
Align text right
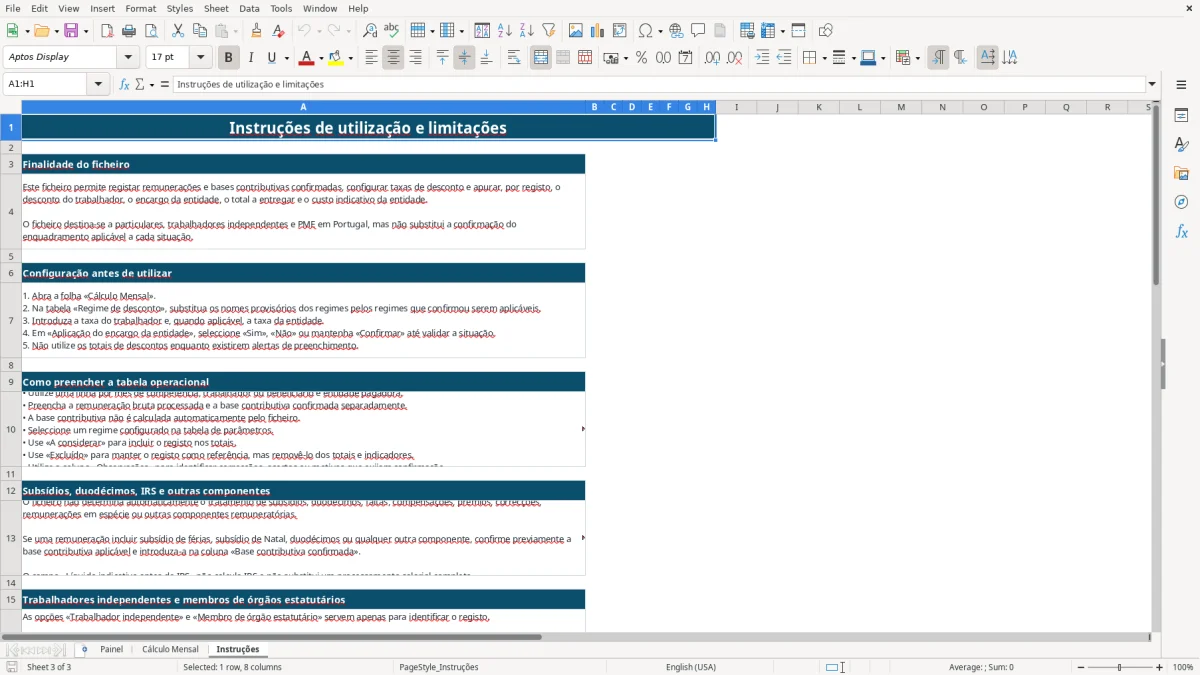416,58
